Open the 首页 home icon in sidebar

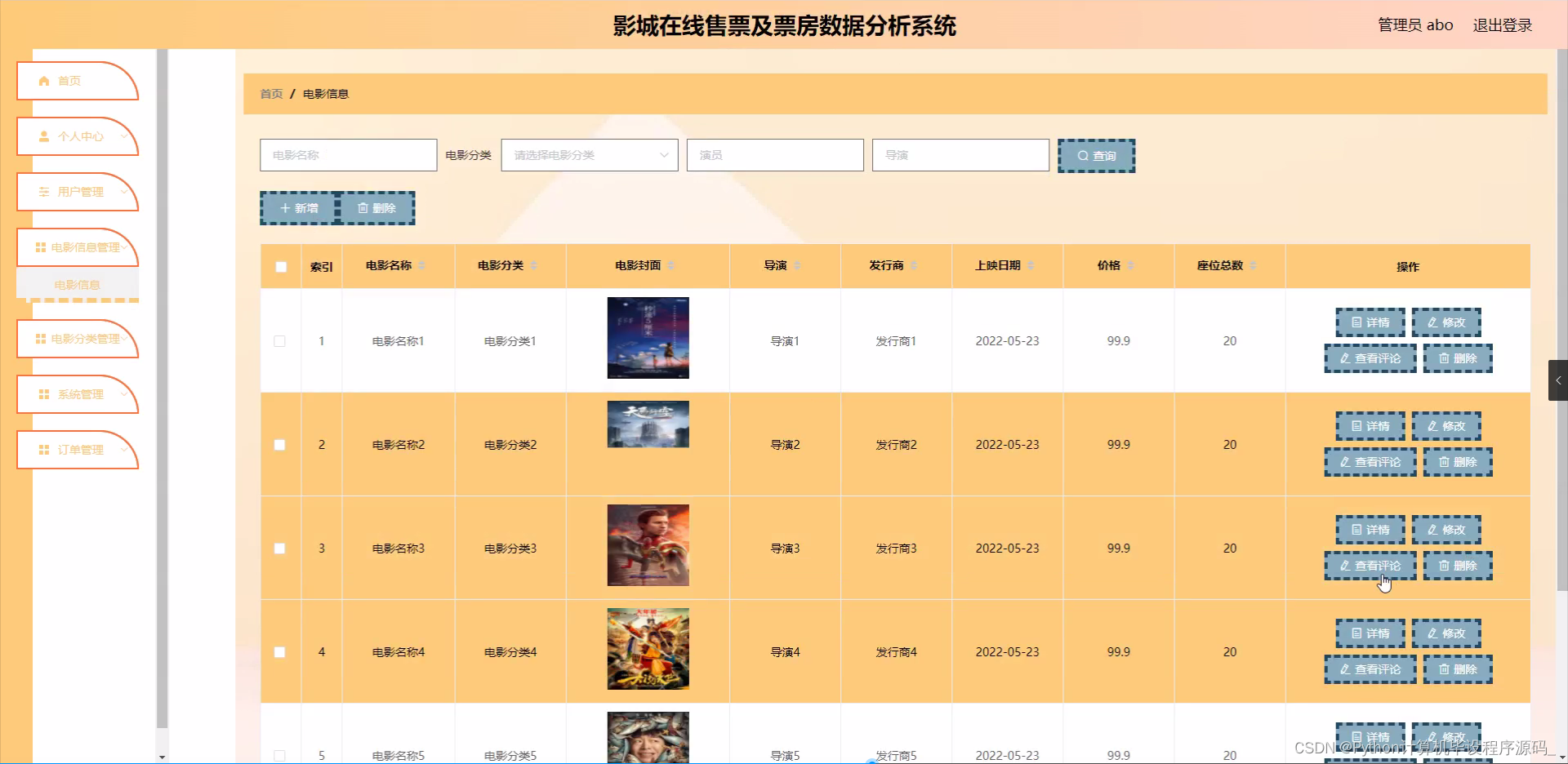(x=44, y=81)
